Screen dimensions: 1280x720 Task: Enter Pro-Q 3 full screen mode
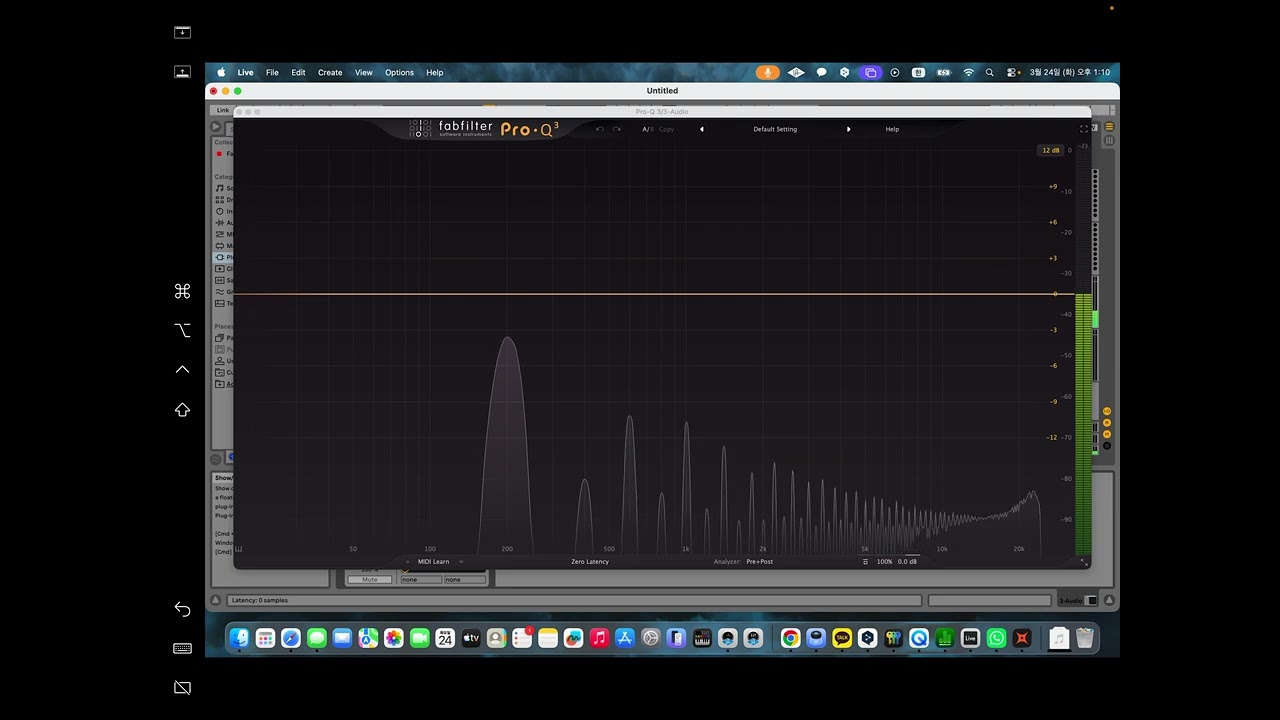(1084, 129)
